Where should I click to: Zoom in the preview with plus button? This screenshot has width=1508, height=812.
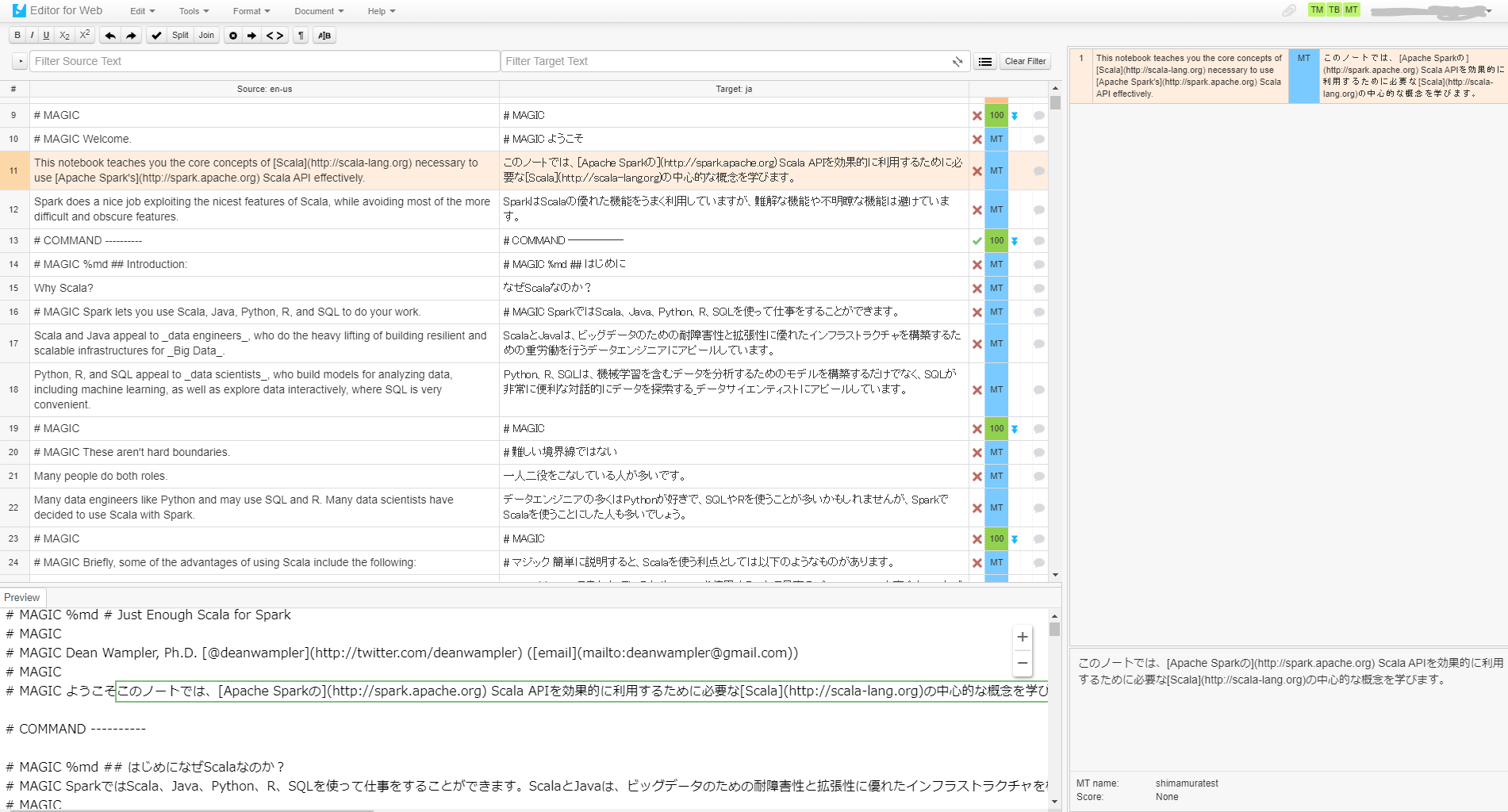click(x=1023, y=637)
